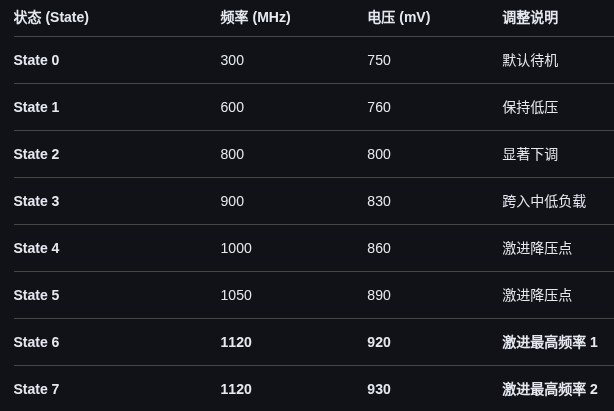The width and height of the screenshot is (614, 411).
Task: Select the State 3 row label
Action: 36,201
